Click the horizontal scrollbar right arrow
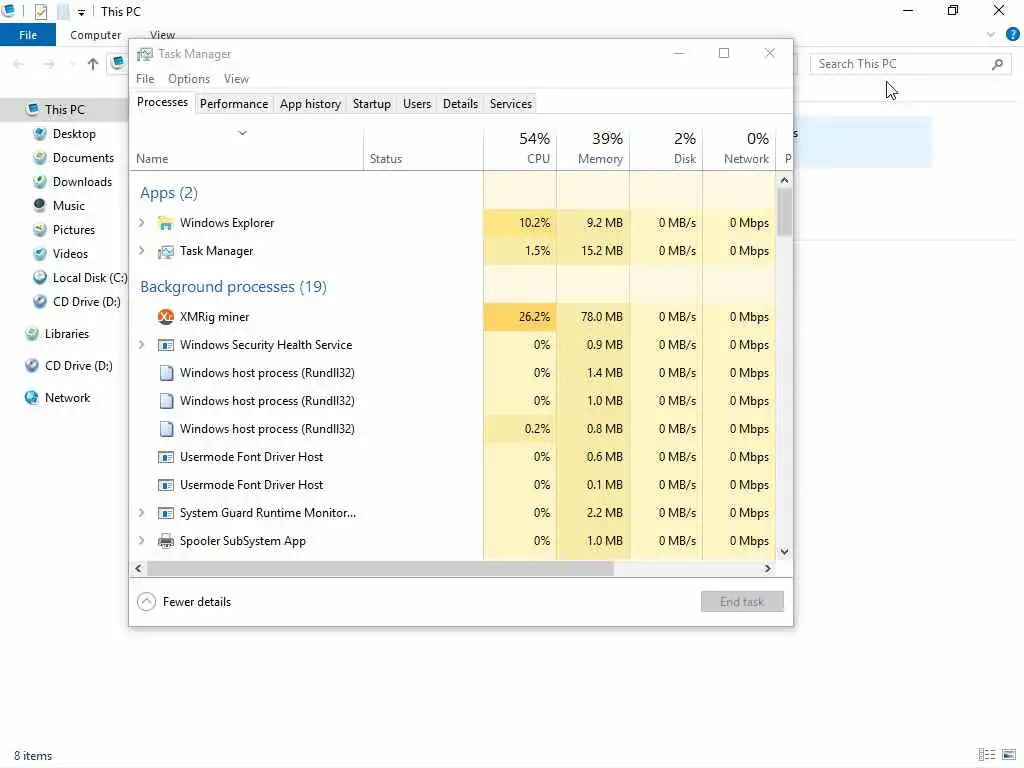This screenshot has height=768, width=1024. (767, 569)
